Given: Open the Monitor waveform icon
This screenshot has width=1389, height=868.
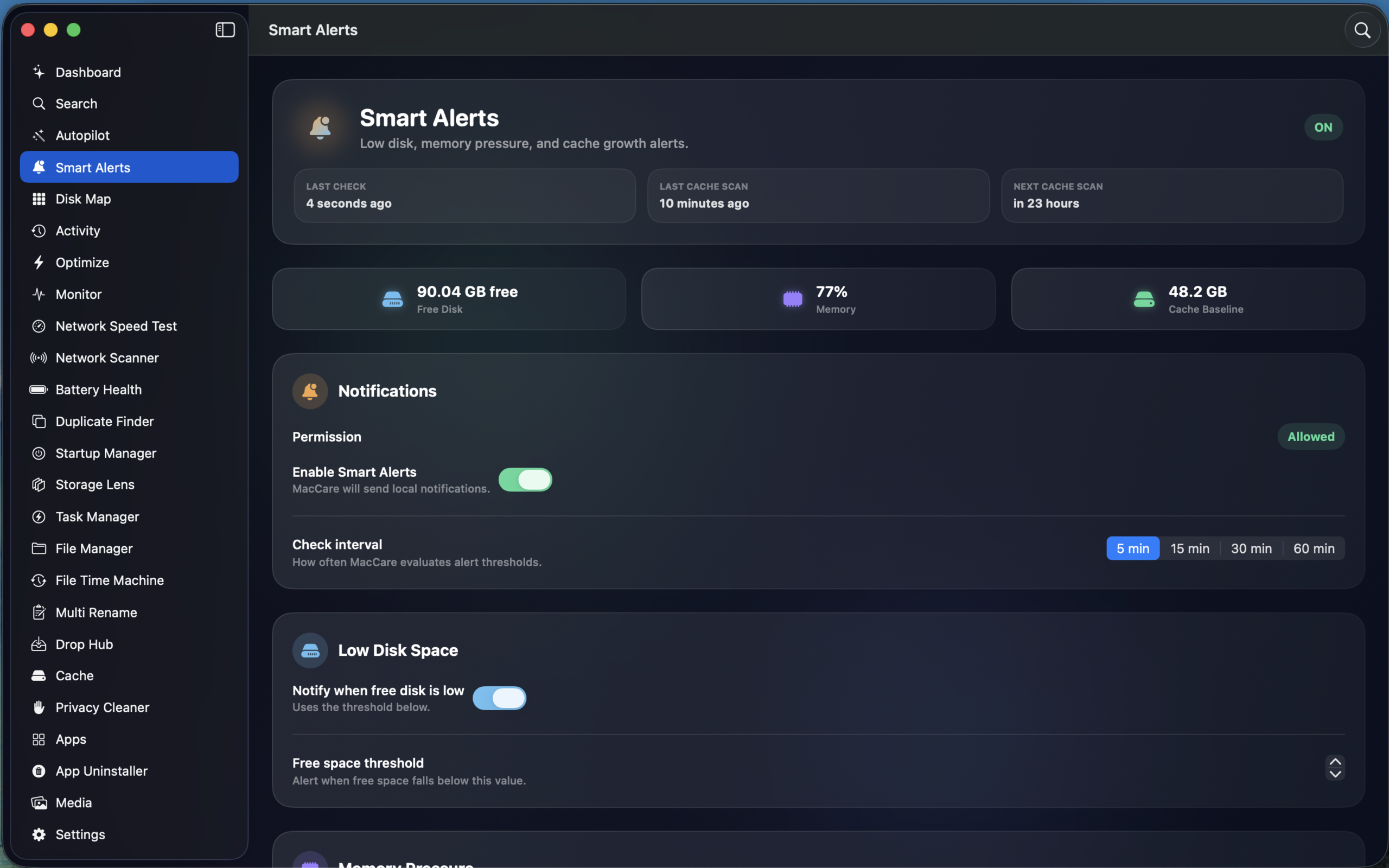Looking at the screenshot, I should pyautogui.click(x=39, y=295).
